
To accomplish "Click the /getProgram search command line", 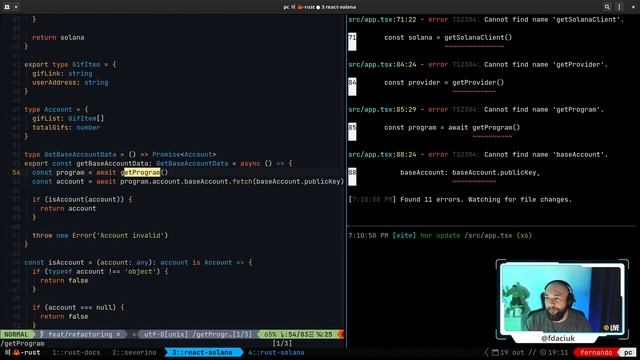I will pyautogui.click(x=22, y=343).
